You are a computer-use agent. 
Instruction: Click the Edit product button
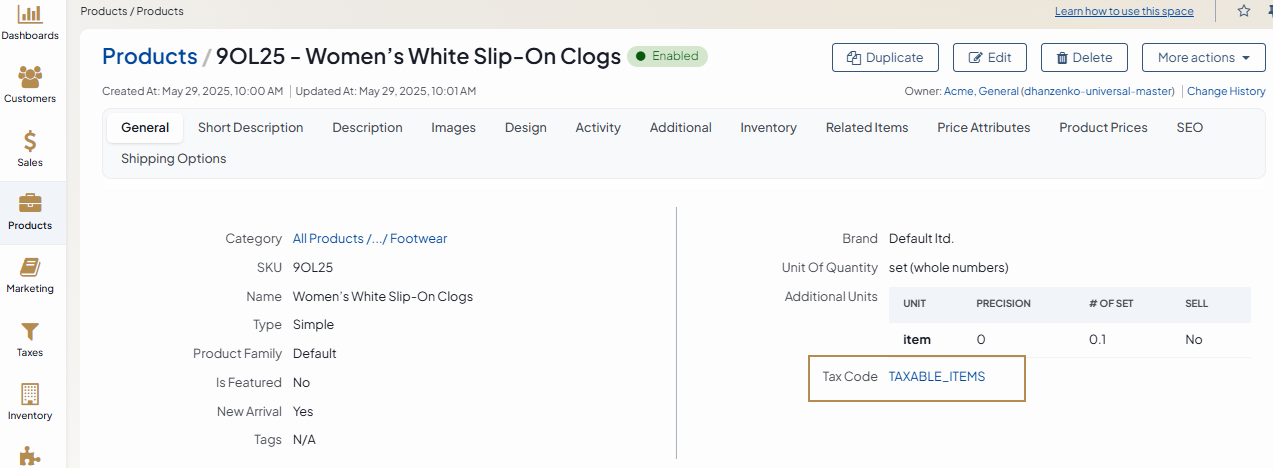click(989, 58)
